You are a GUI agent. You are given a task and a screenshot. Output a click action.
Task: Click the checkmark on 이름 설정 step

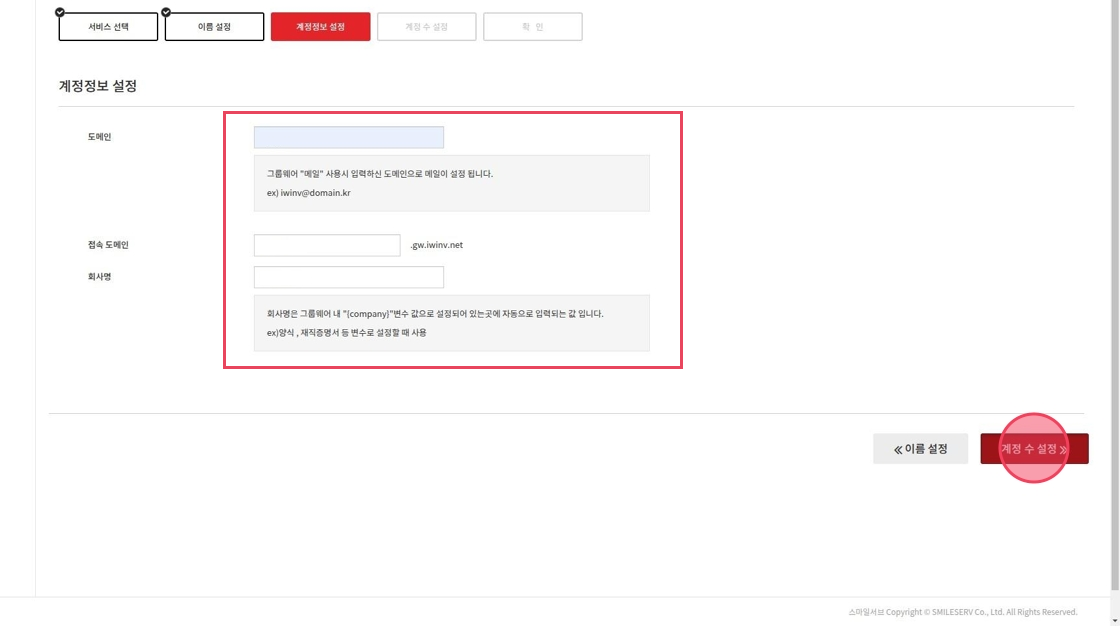click(x=166, y=12)
